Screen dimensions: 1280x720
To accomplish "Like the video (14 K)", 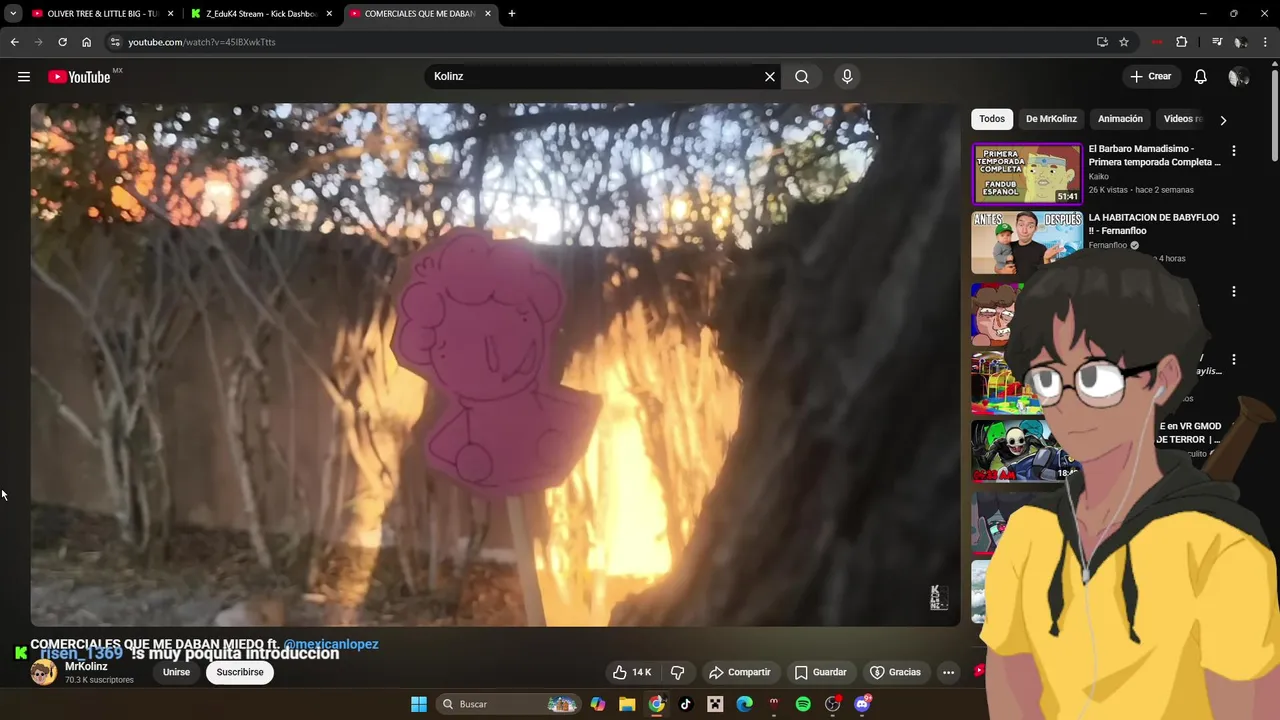I will [632, 672].
